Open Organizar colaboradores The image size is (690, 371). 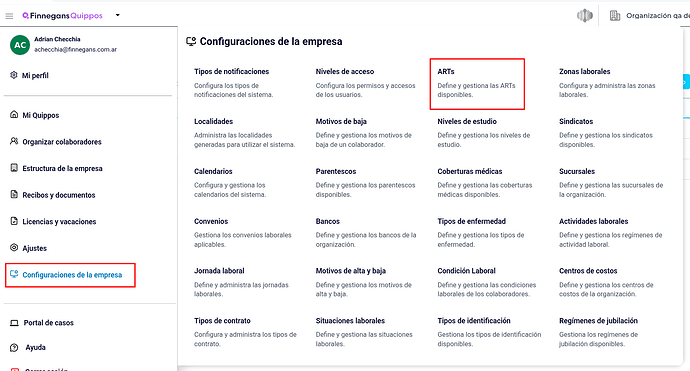click(x=62, y=142)
